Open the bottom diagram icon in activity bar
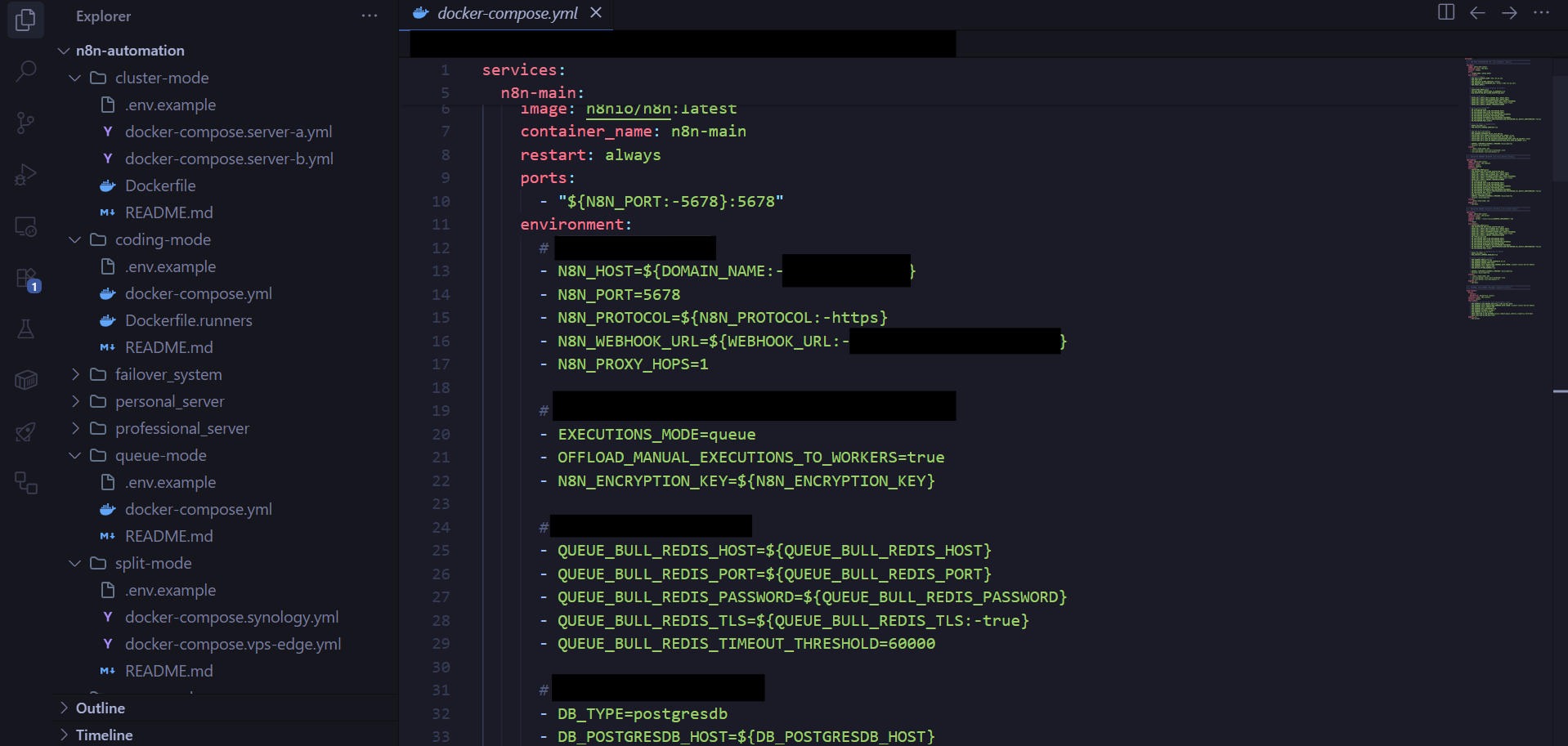This screenshot has width=1568, height=746. (x=25, y=484)
